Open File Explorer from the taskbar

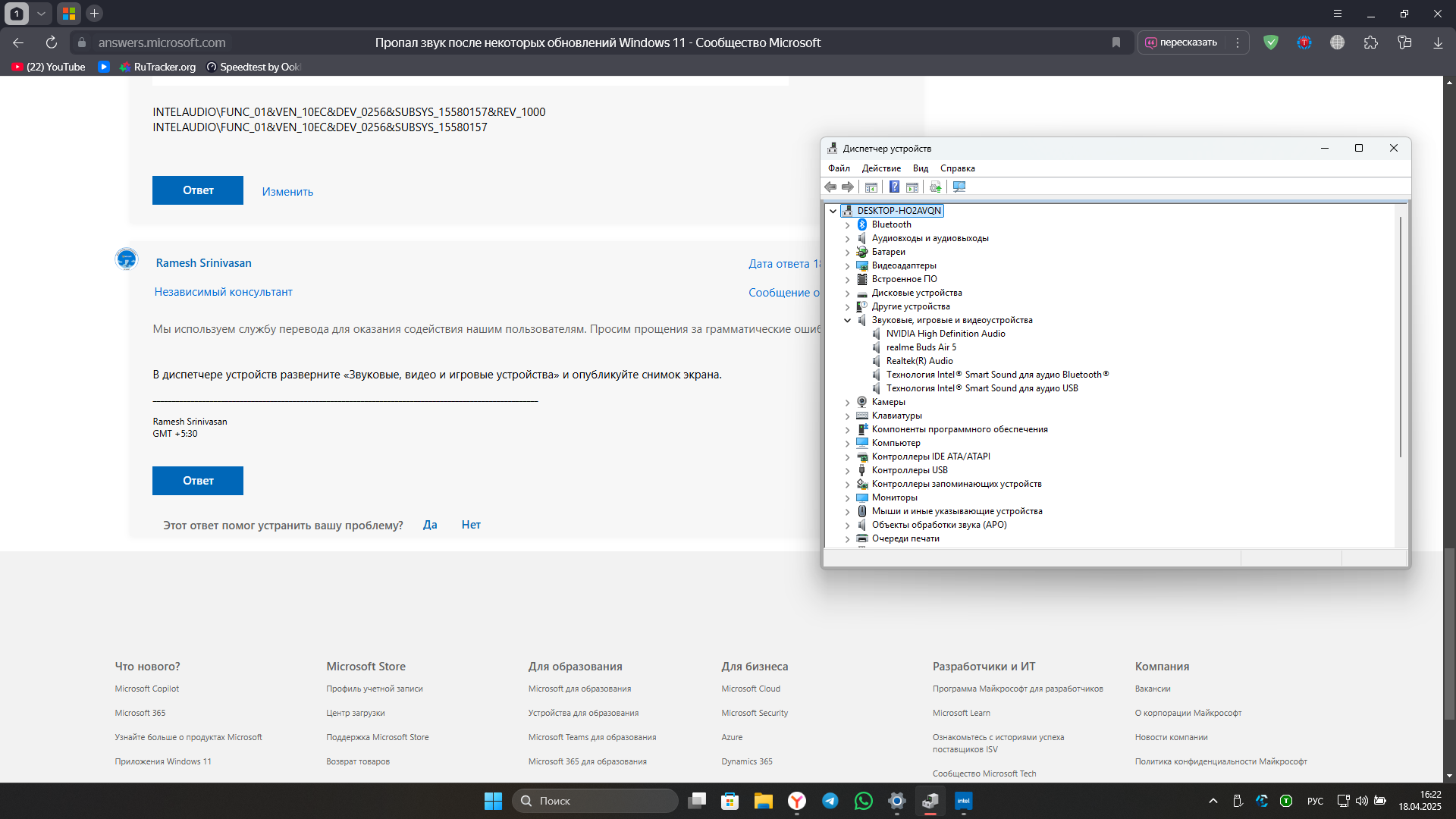tap(764, 801)
